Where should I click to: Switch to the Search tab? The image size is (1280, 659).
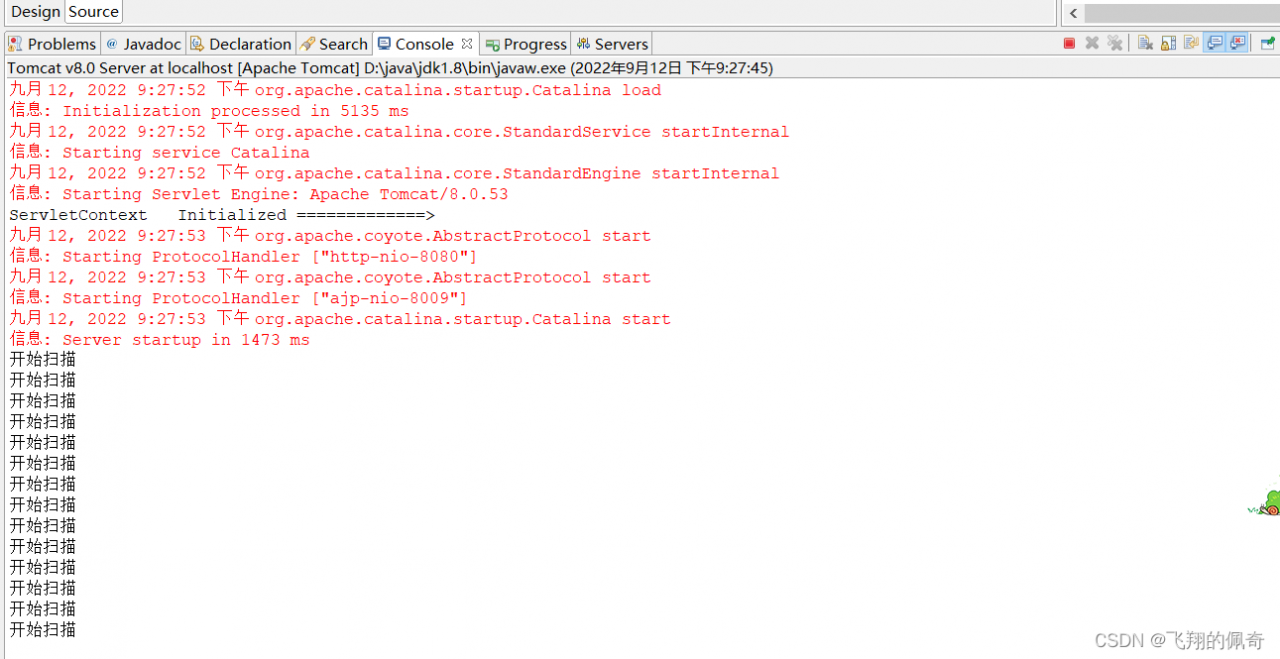[335, 44]
